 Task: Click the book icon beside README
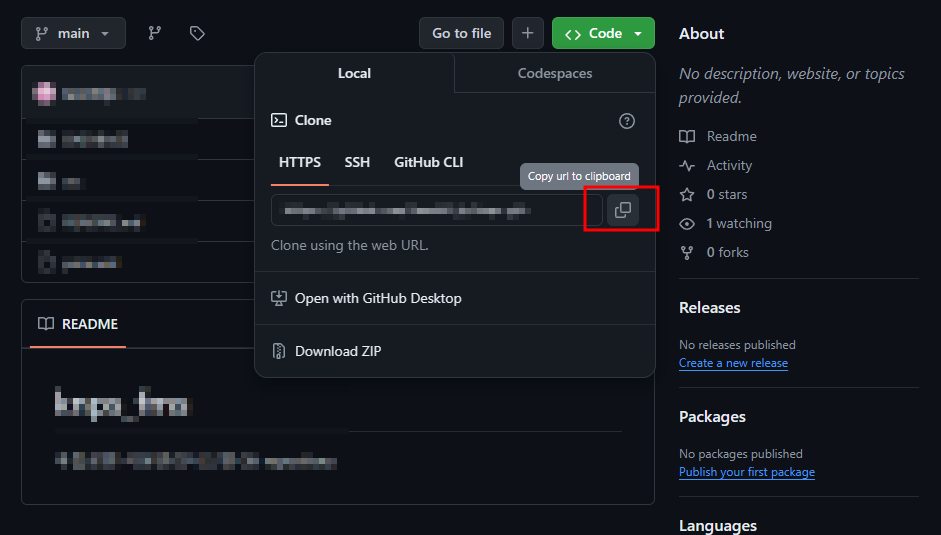[x=46, y=324]
